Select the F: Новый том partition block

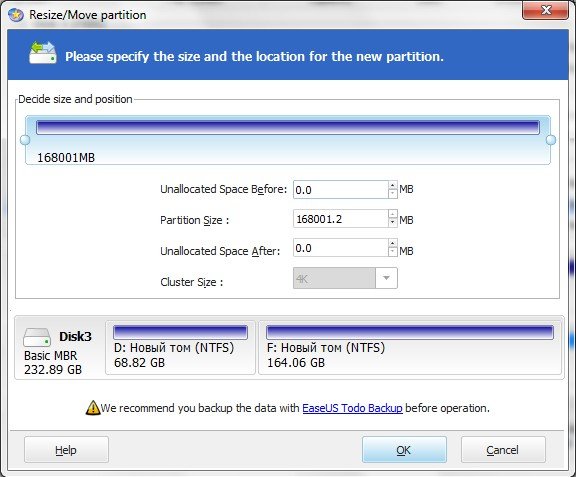pos(410,347)
